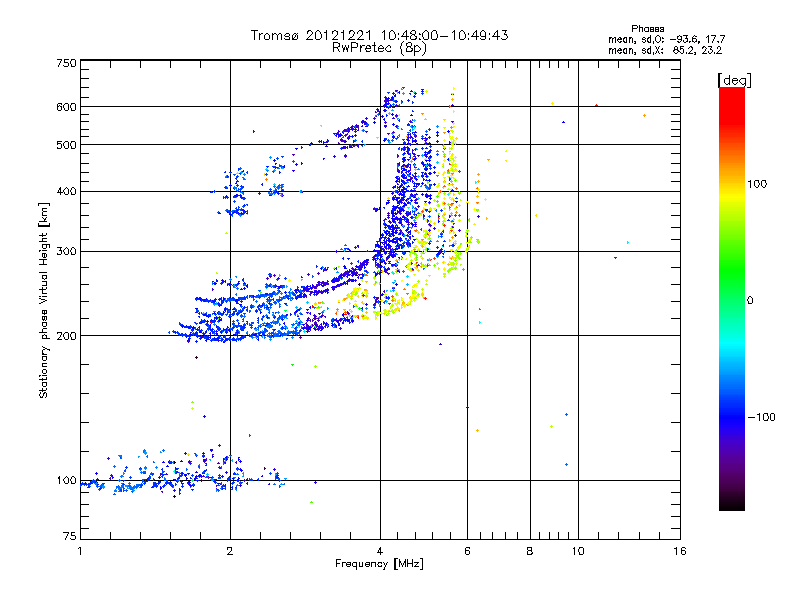The height and width of the screenshot is (600, 800).
Task: Click the black bottom of the colorbar
Action: coord(732,506)
